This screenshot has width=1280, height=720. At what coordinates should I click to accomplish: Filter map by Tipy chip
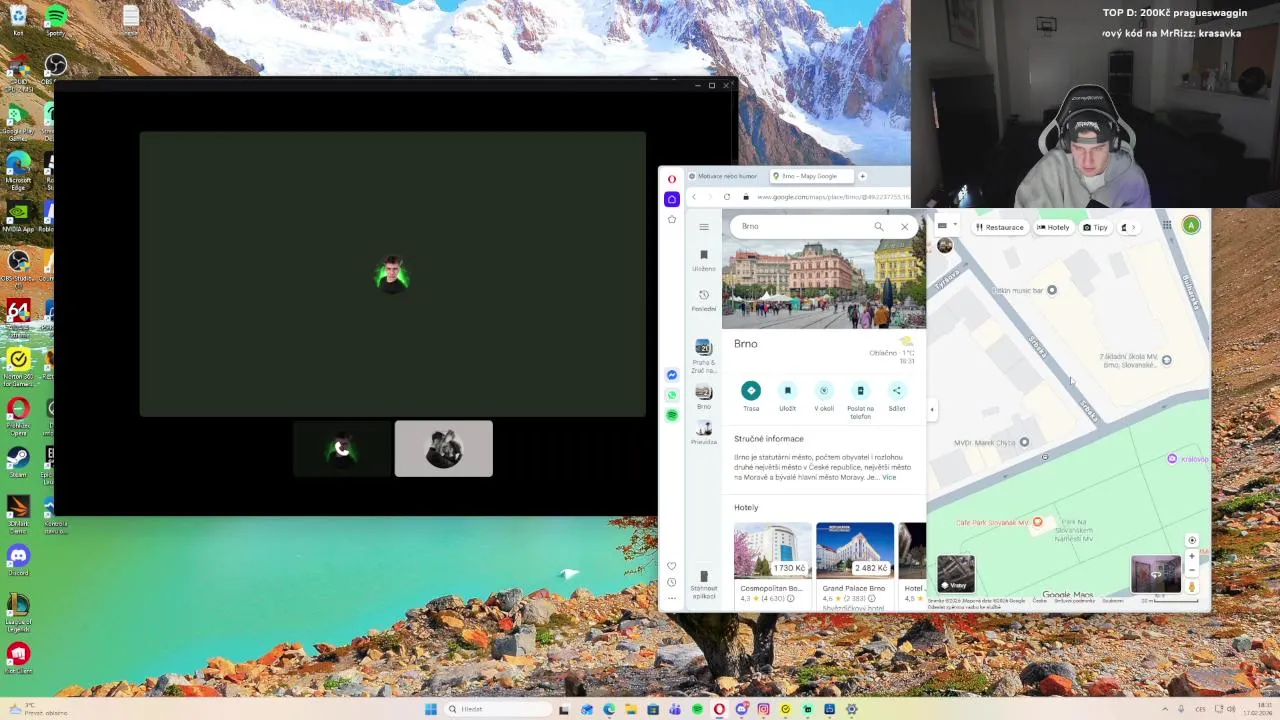click(1095, 228)
